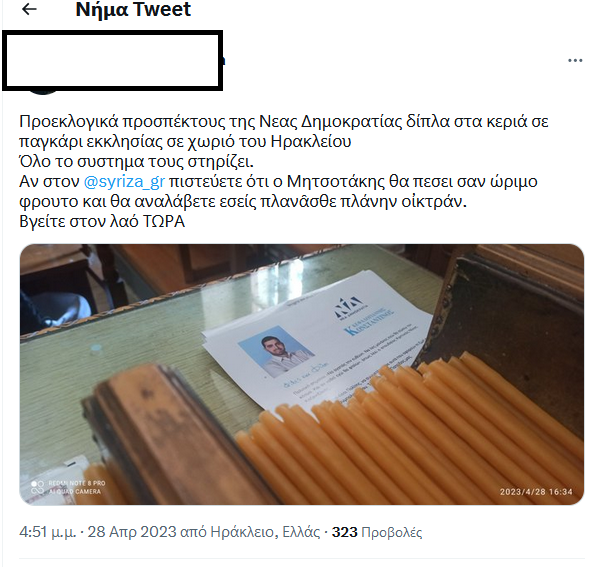Open the three-dot more options menu

point(575,60)
